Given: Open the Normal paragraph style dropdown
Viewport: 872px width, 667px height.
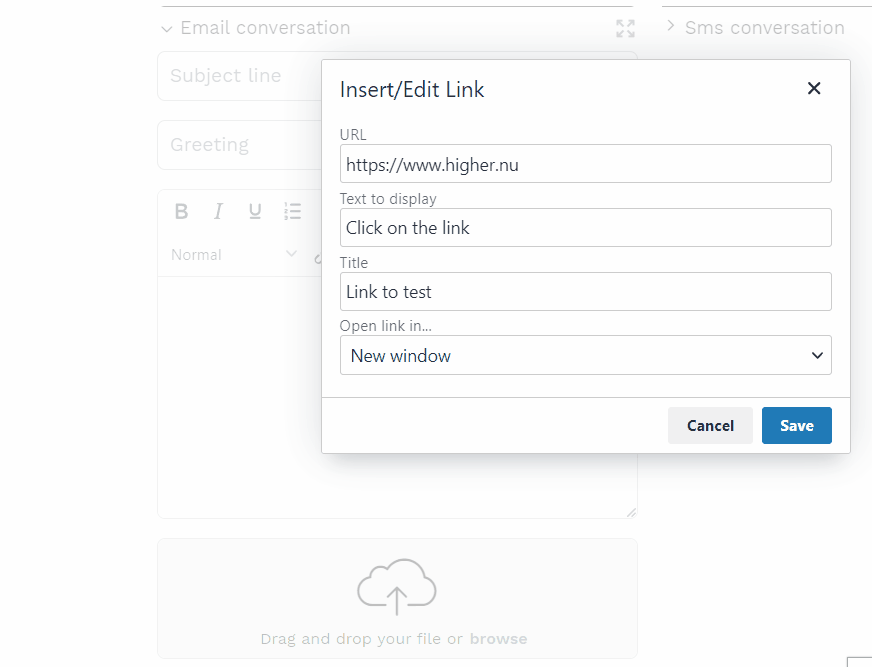Looking at the screenshot, I should (234, 255).
